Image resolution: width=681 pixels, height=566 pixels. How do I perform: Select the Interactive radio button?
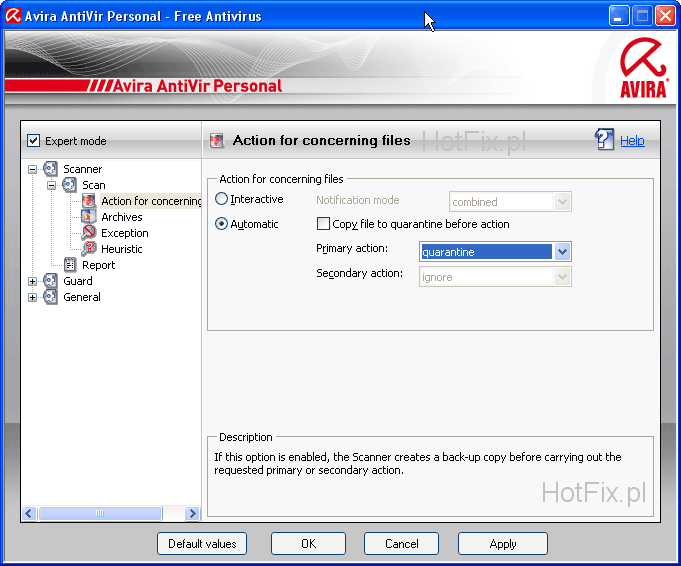click(x=222, y=200)
